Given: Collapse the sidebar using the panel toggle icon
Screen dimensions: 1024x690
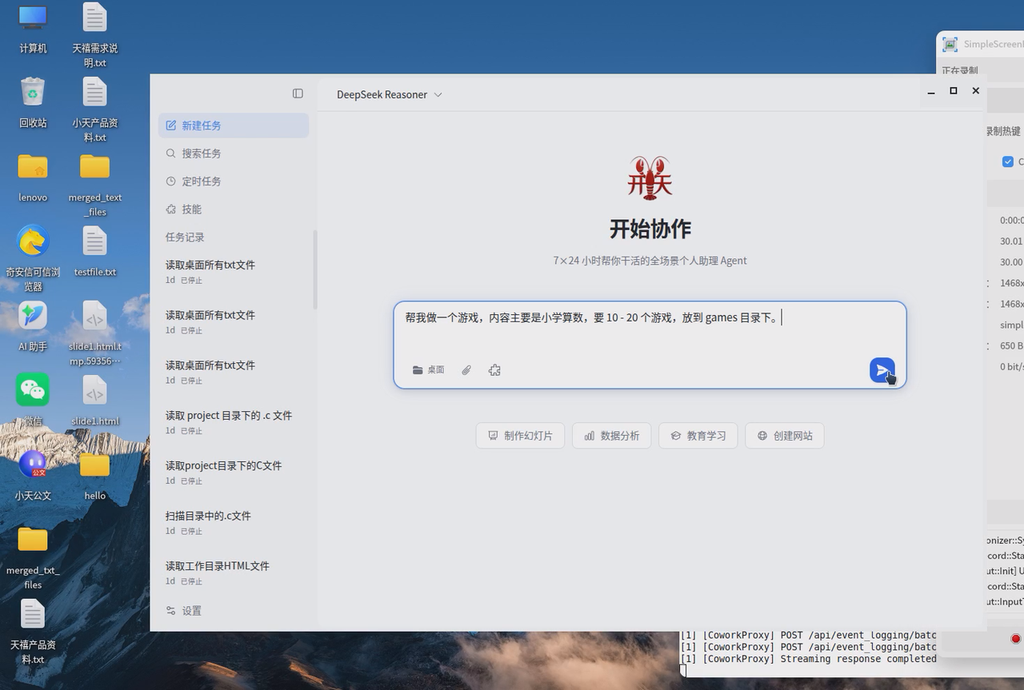Looking at the screenshot, I should point(297,93).
